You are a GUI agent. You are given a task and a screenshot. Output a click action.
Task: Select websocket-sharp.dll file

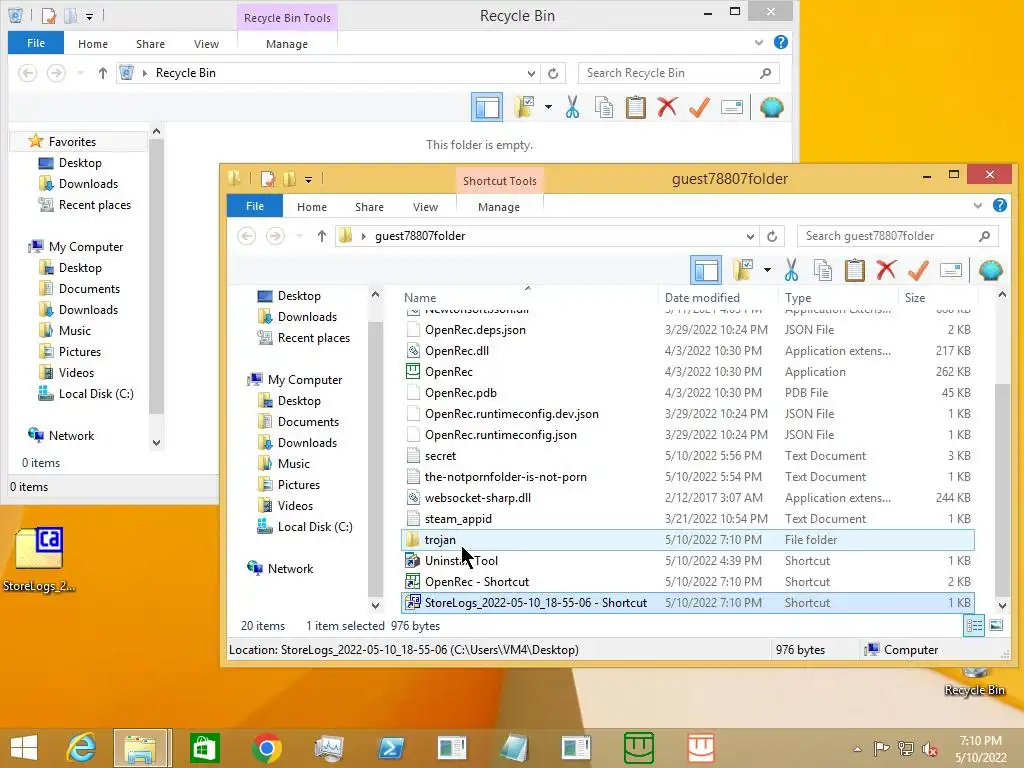(x=688, y=498)
